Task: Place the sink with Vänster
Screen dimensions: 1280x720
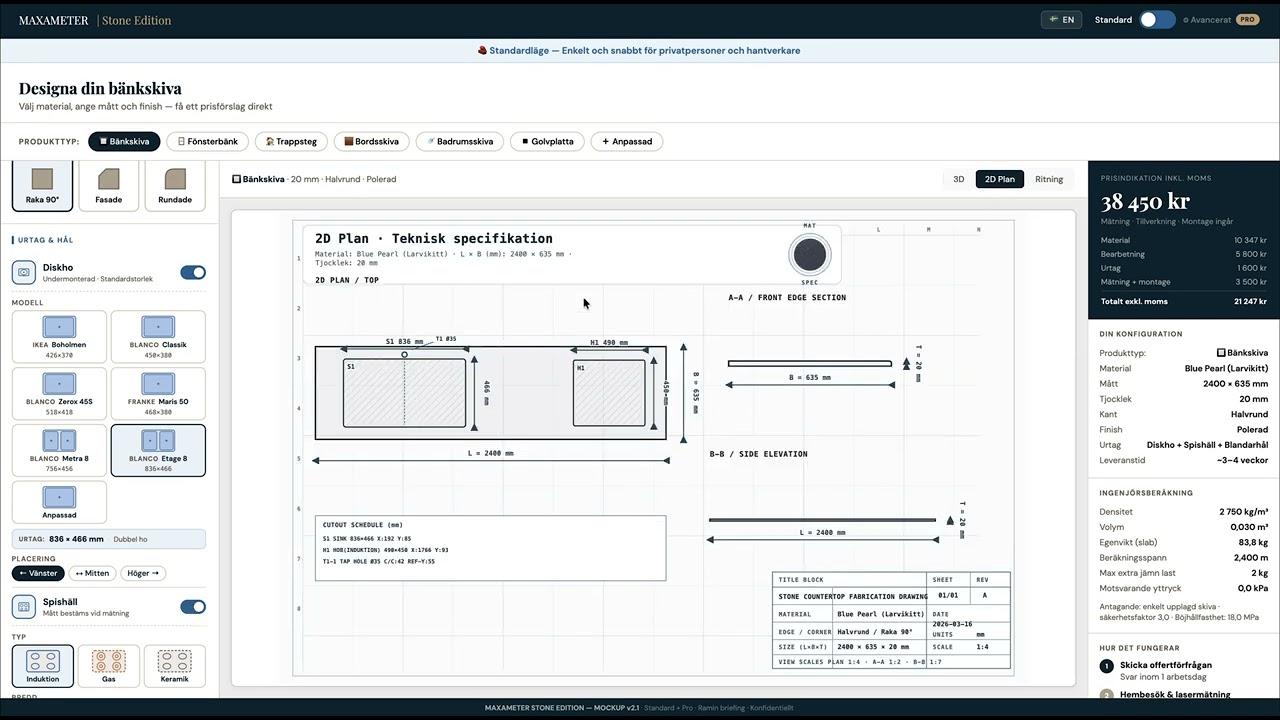Action: pos(38,573)
